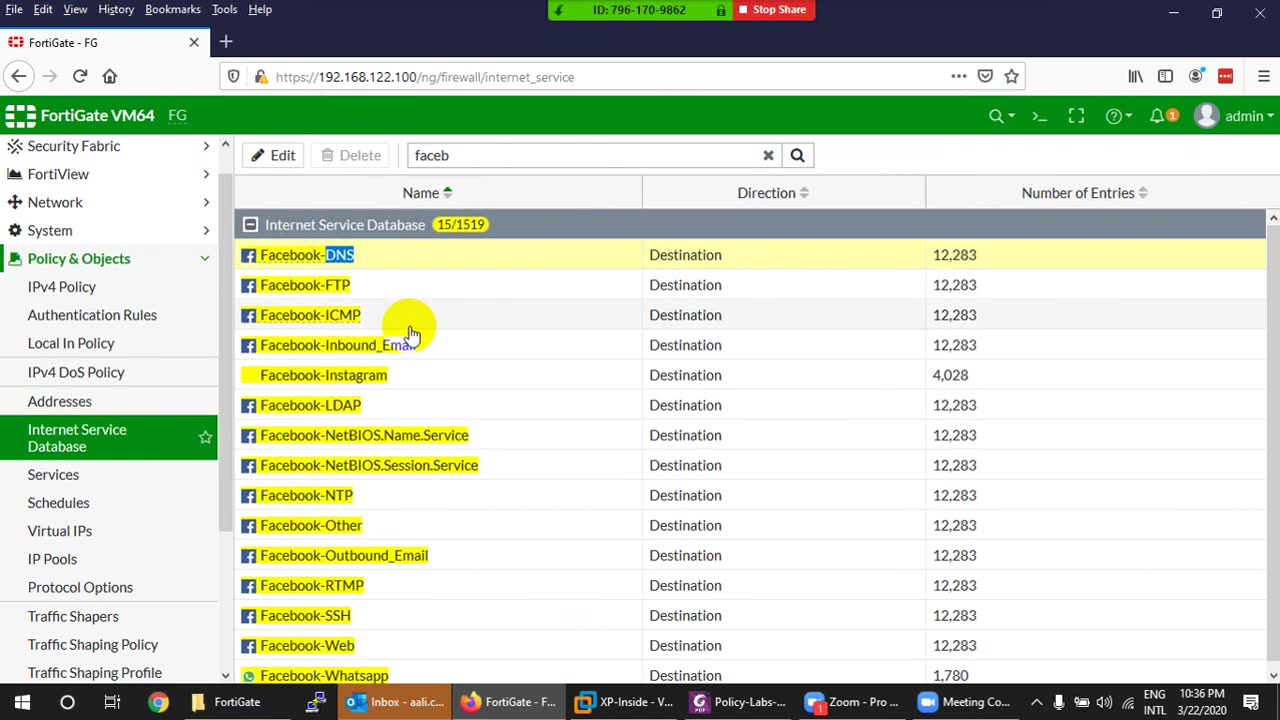Select the Facebook-Outbound_Email entry
Image resolution: width=1280 pixels, height=720 pixels.
click(344, 555)
